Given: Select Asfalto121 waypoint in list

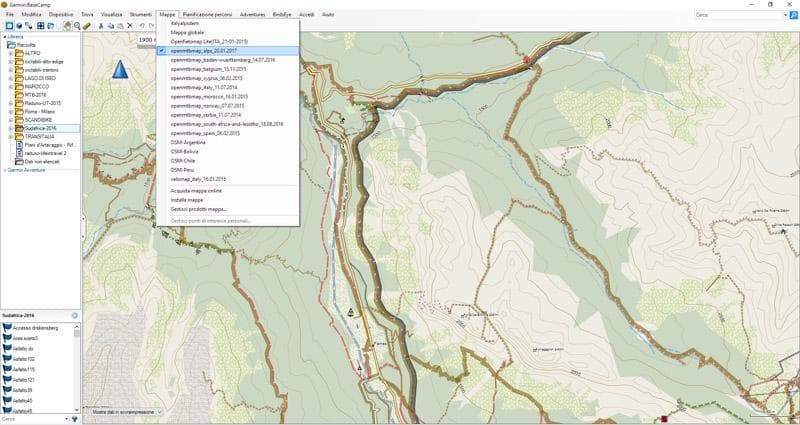Looking at the screenshot, I should 24,380.
